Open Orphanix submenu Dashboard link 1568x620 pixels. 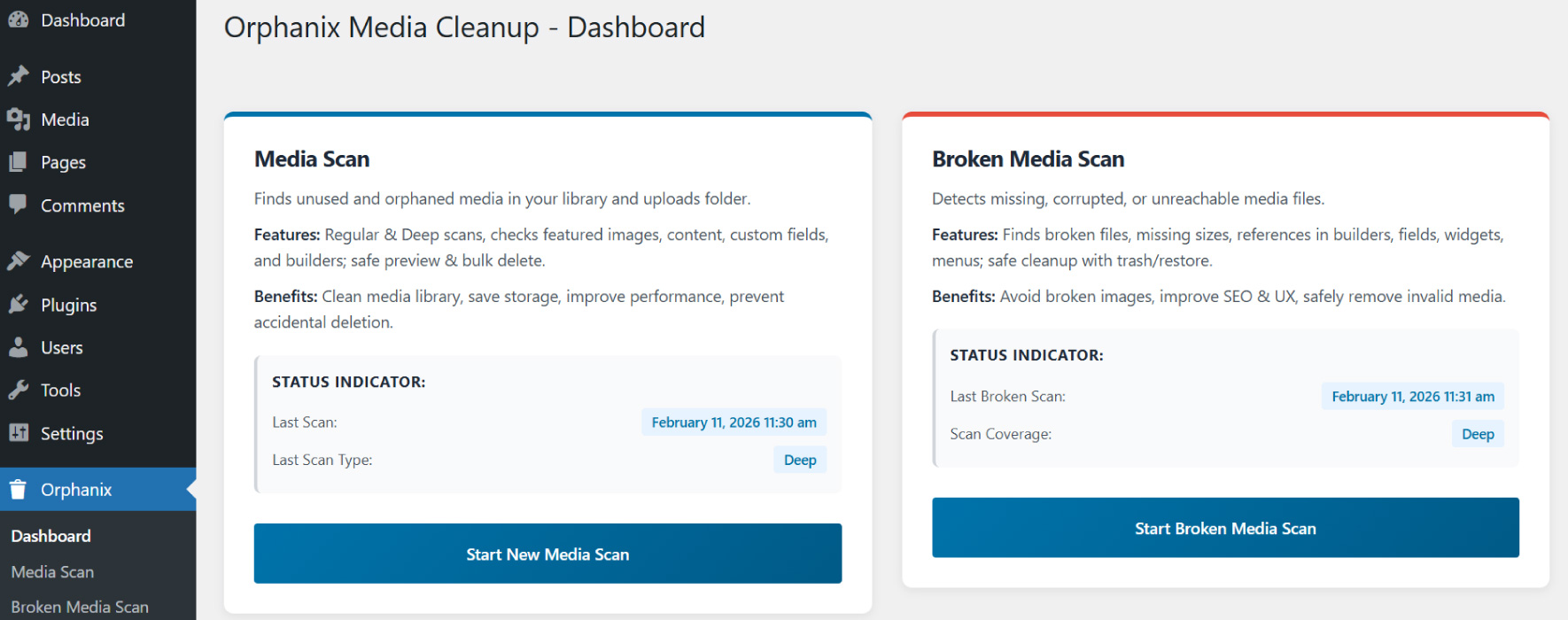tap(51, 536)
